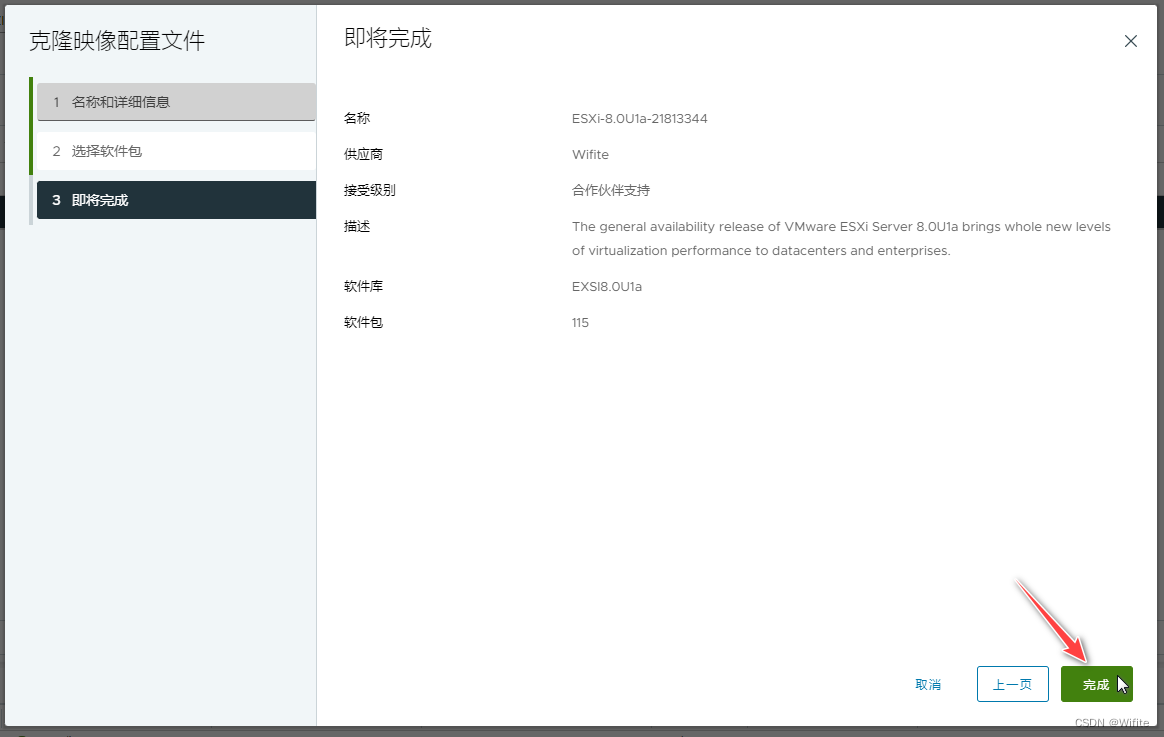The height and width of the screenshot is (737, 1164).
Task: Click the 描述 field label
Action: tap(357, 226)
